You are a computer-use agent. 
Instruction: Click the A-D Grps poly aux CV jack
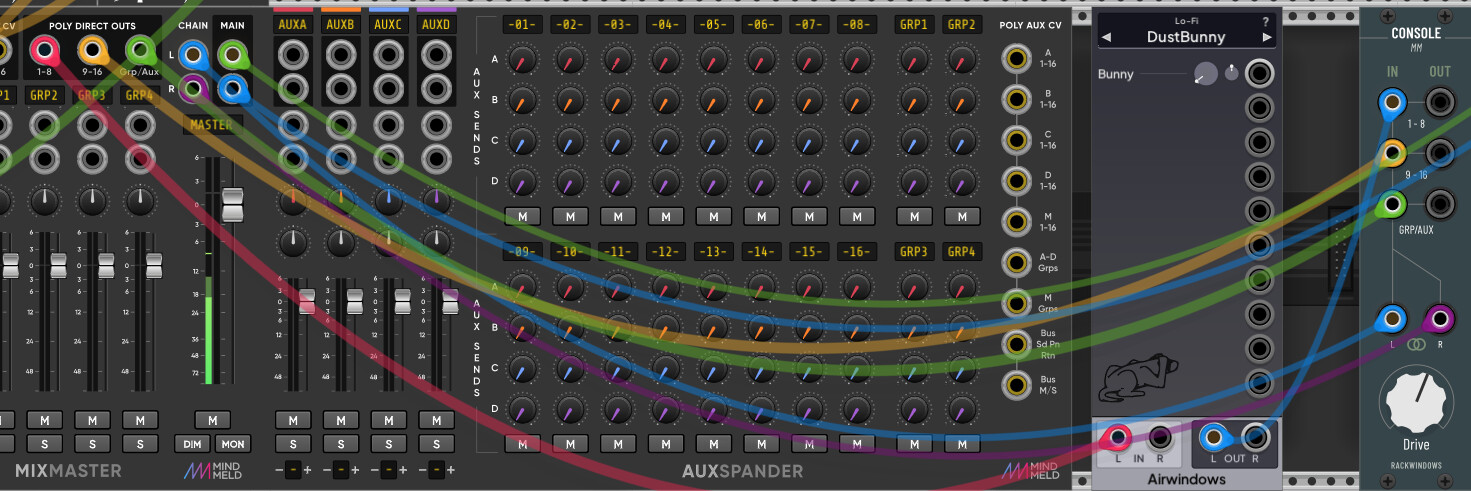[1017, 262]
